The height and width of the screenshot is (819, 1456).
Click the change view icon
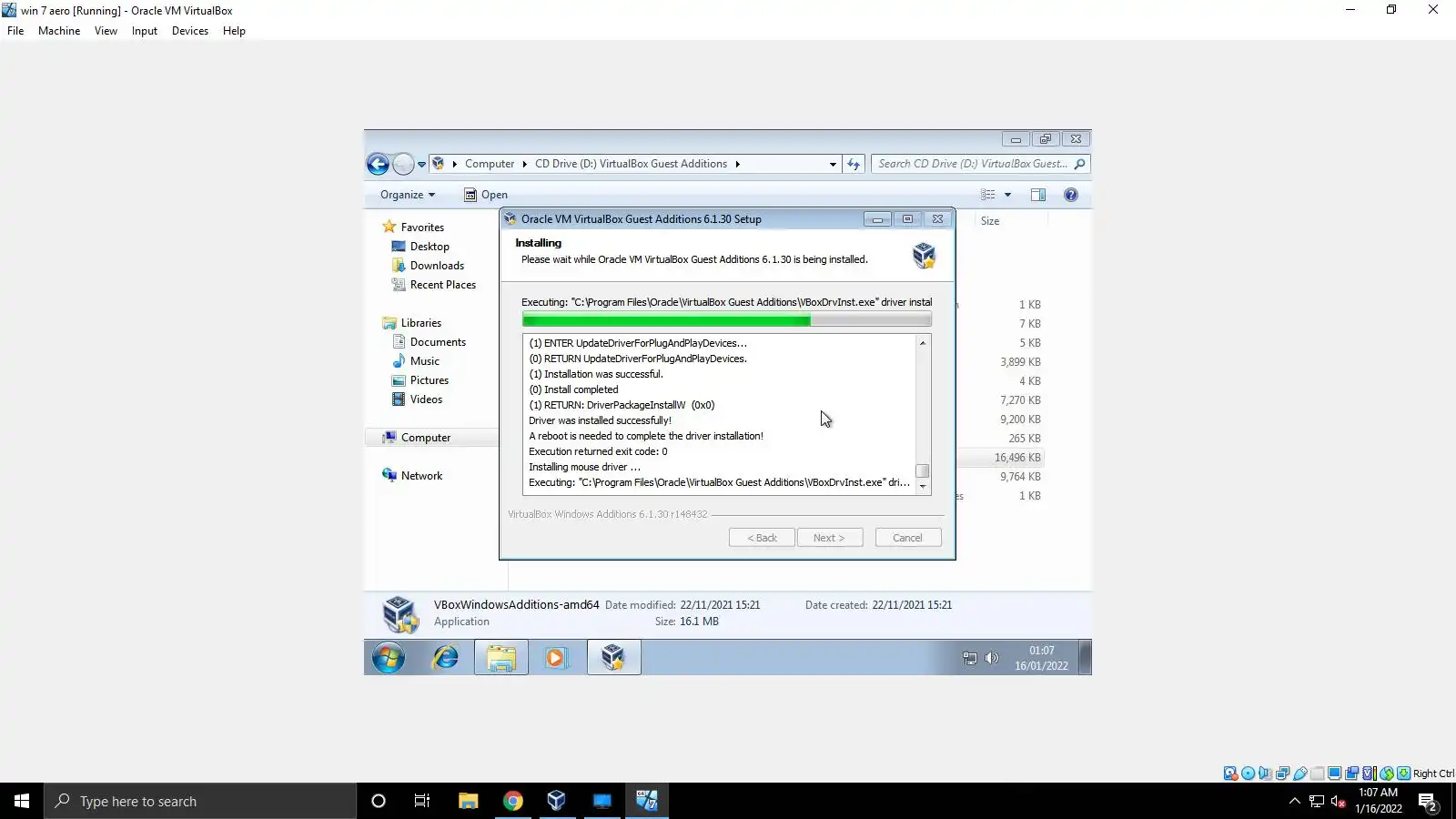[988, 195]
